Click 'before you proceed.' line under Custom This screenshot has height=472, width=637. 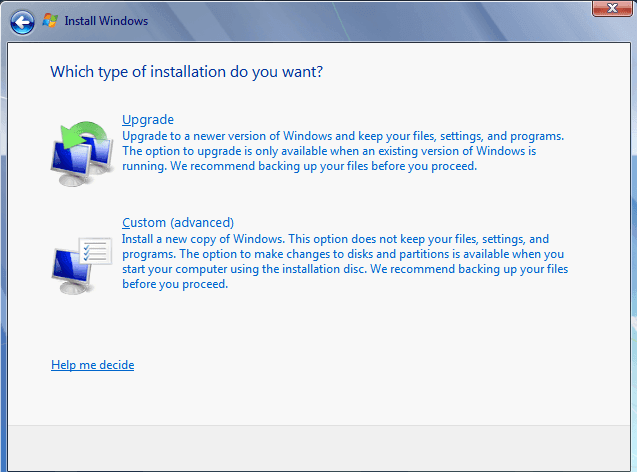pos(175,284)
